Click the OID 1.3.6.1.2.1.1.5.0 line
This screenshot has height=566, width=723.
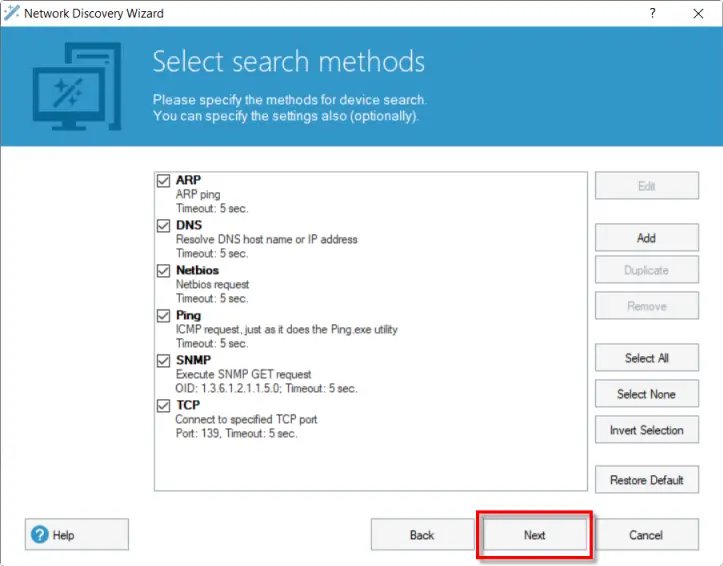[x=266, y=389]
